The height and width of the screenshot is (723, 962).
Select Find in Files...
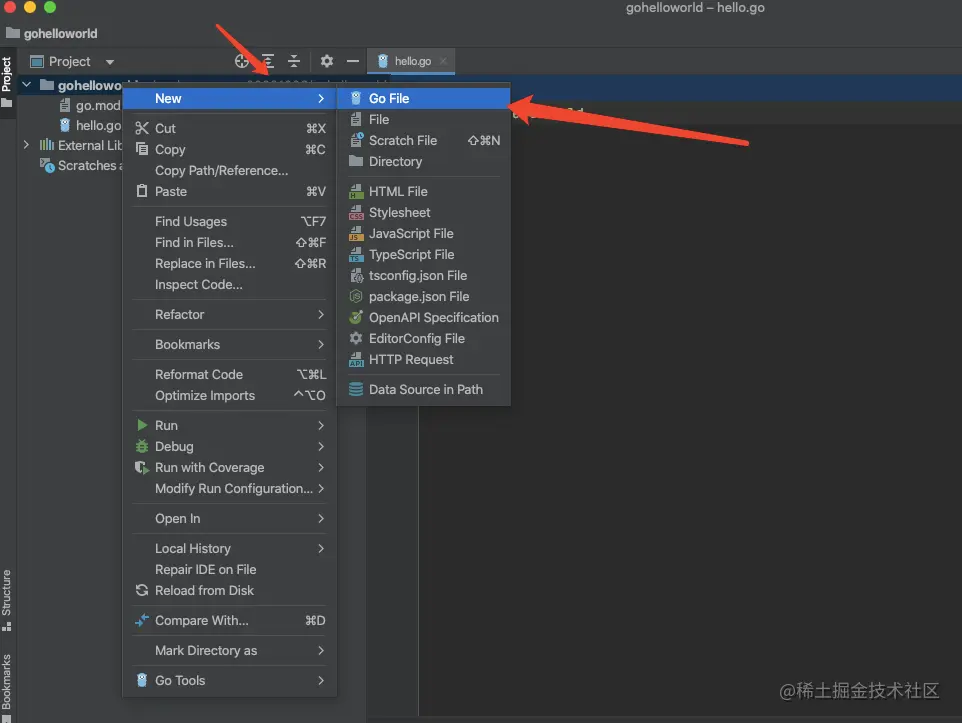[230, 242]
